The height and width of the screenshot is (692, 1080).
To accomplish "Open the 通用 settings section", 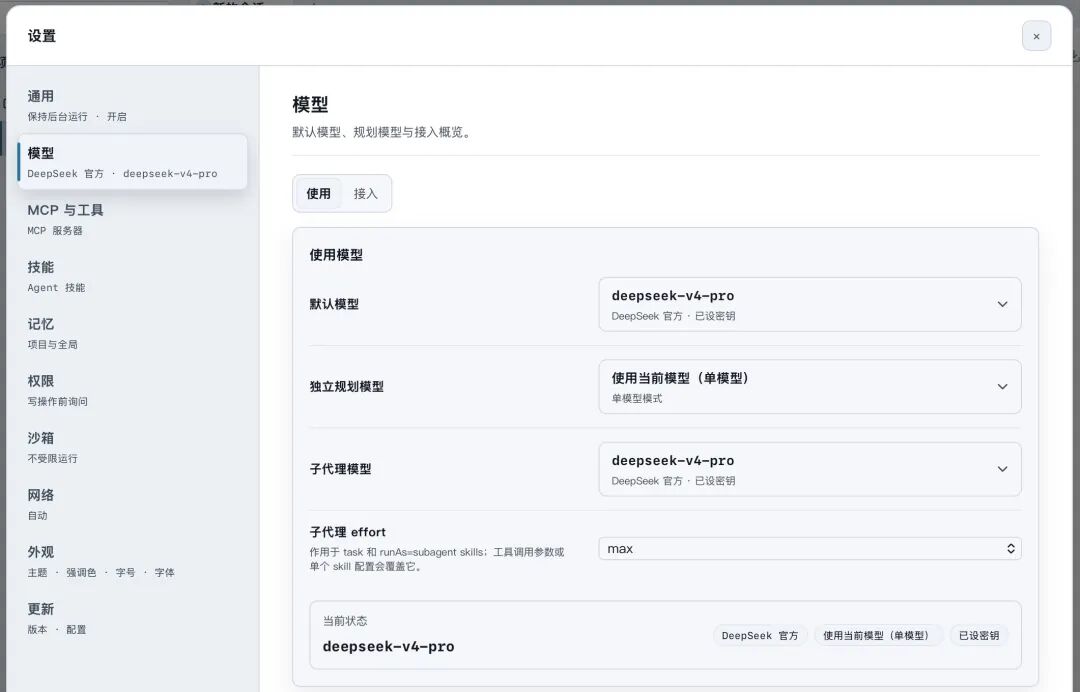I will click(x=132, y=105).
